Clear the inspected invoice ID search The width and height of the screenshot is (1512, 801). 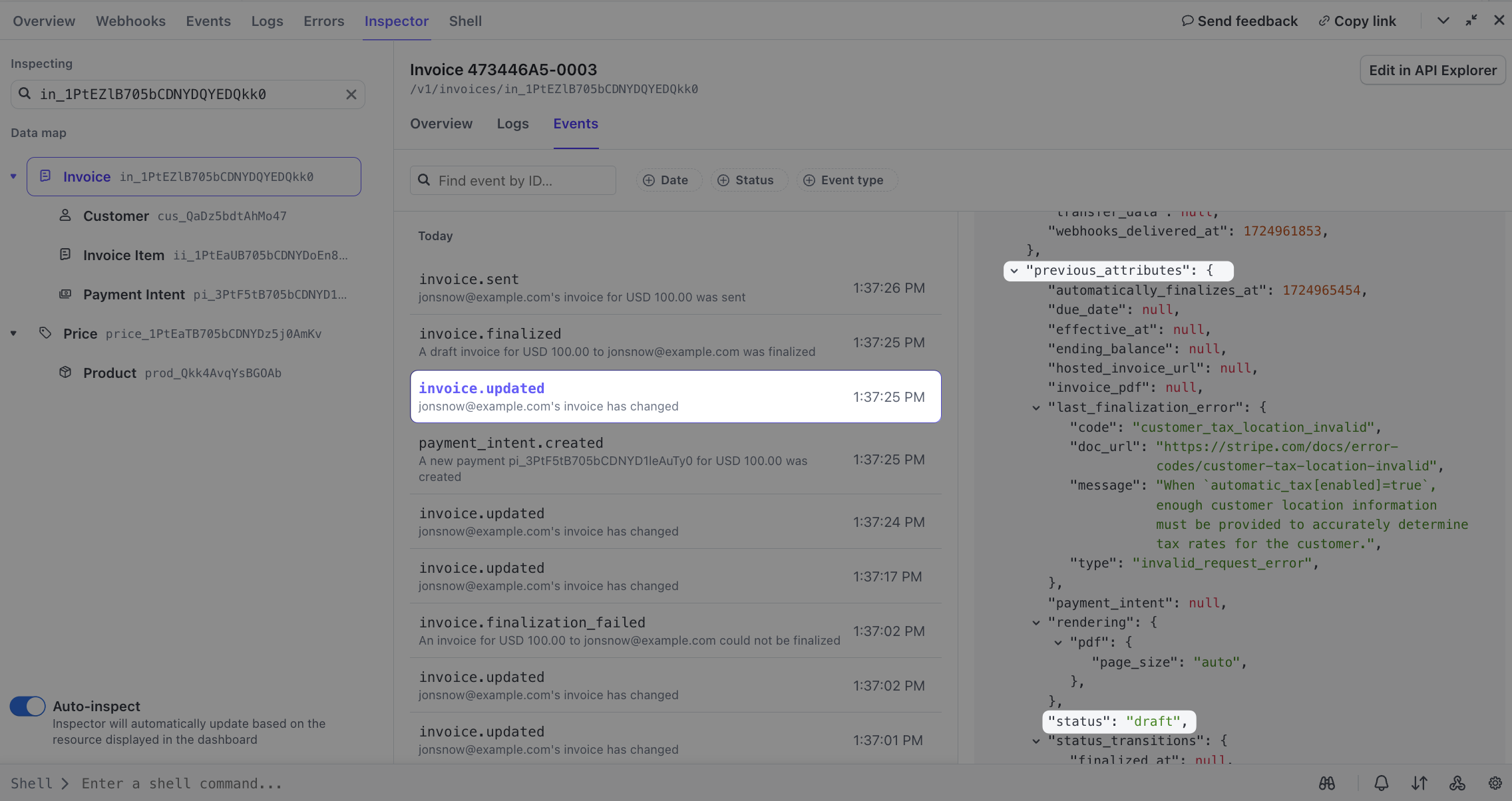(x=351, y=94)
